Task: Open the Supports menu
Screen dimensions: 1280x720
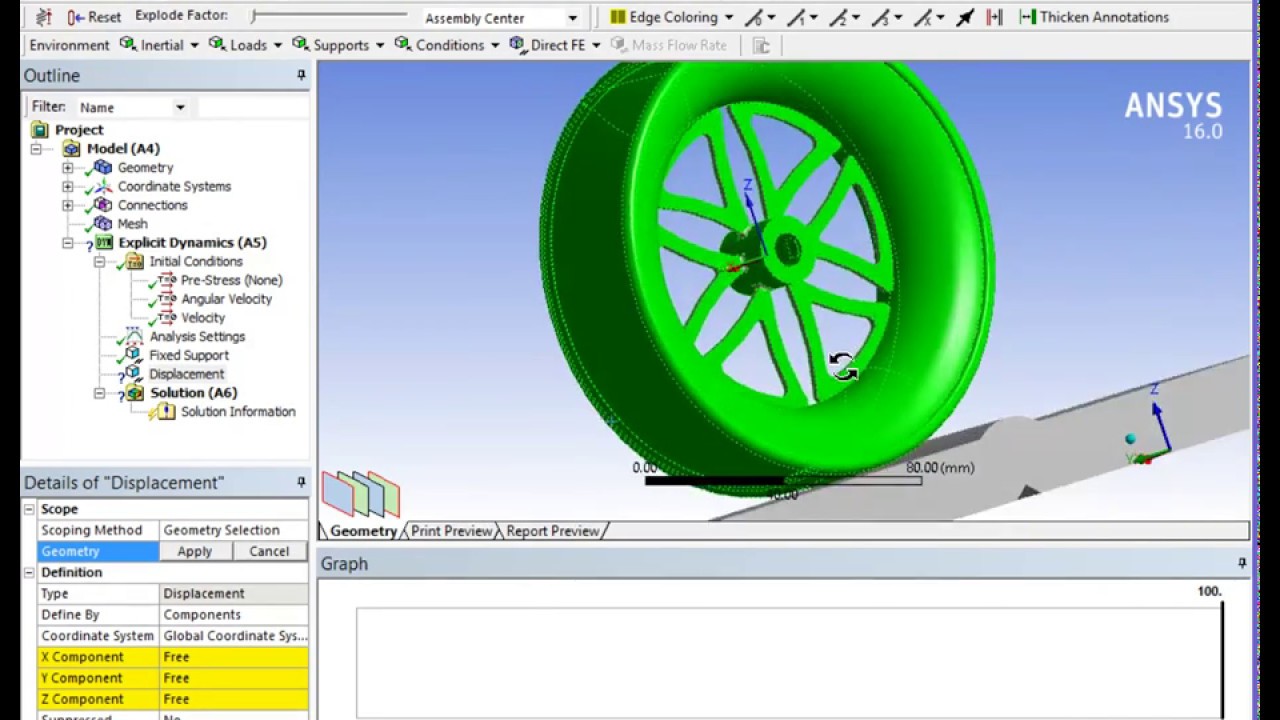Action: 338,45
